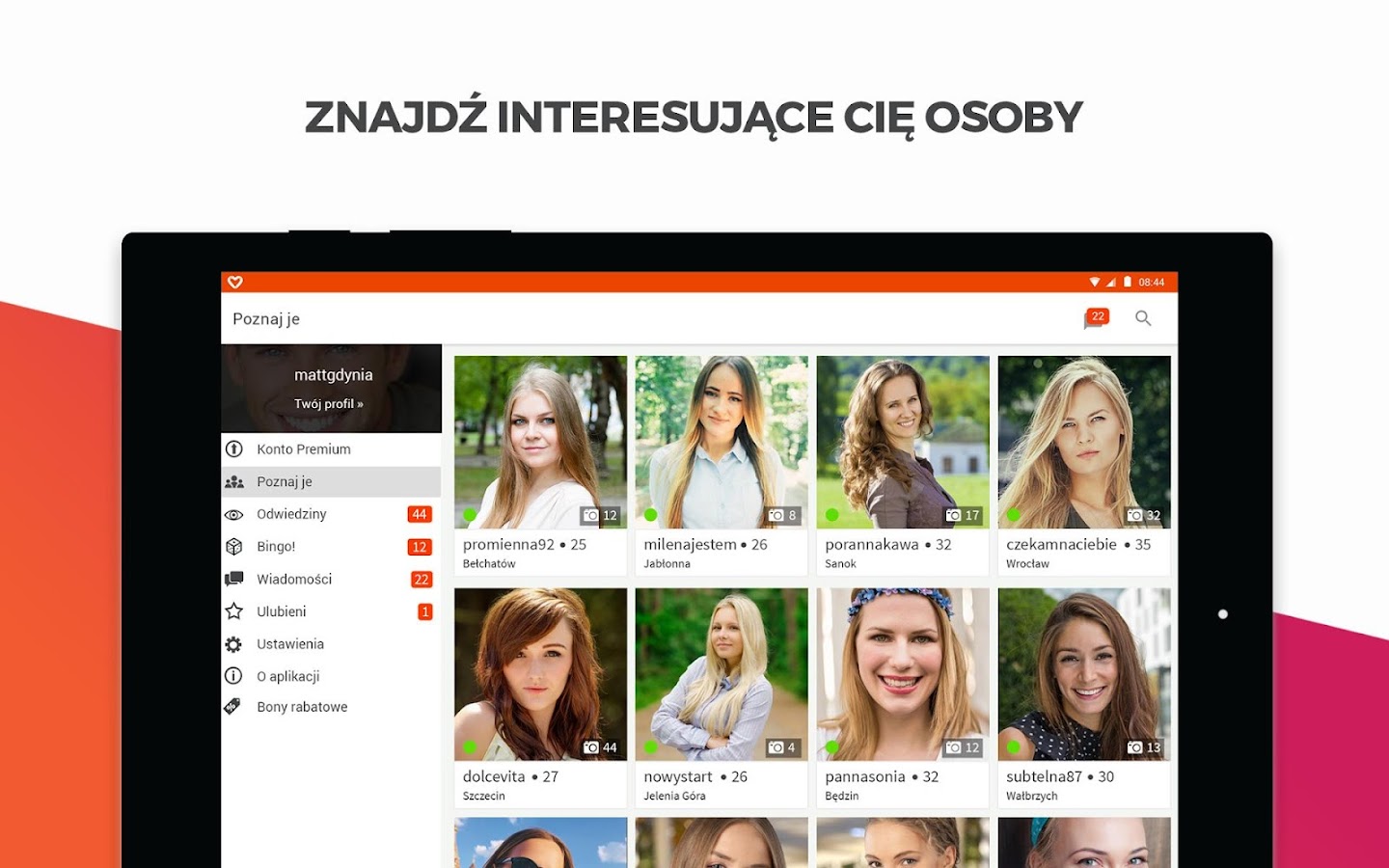Open Twój profil link

pos(329,404)
